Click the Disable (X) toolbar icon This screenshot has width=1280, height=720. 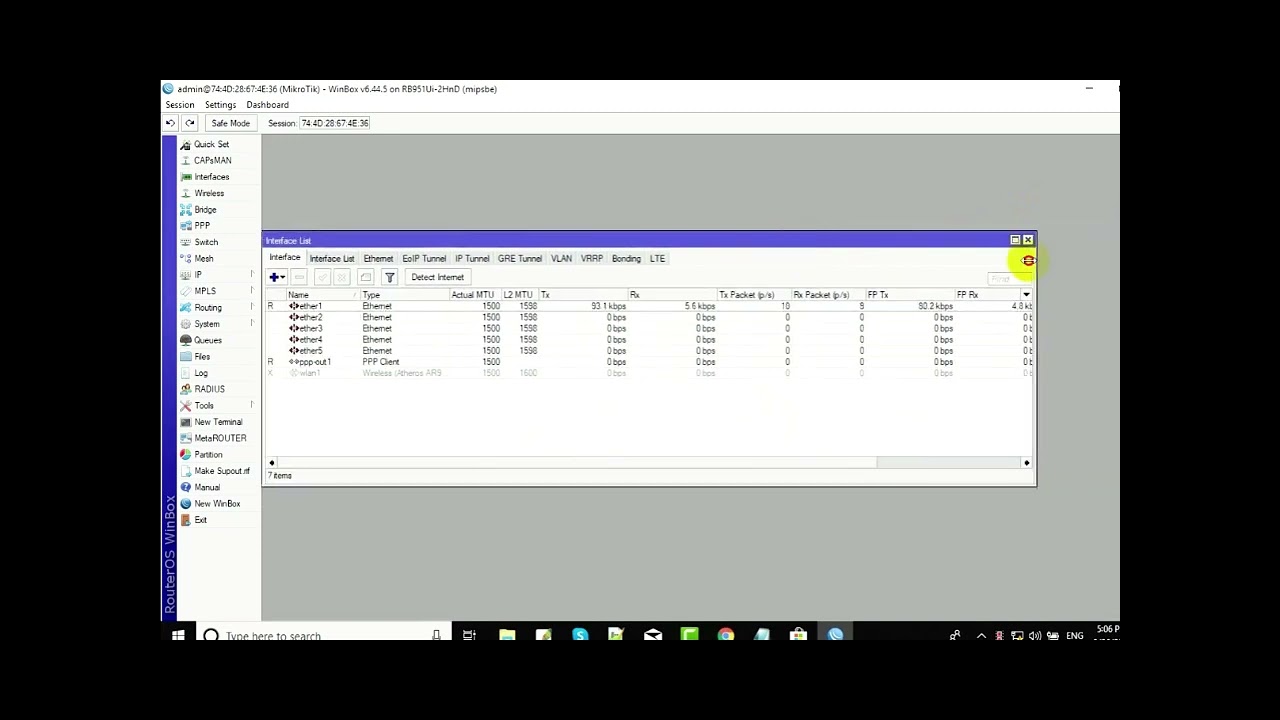pyautogui.click(x=342, y=277)
